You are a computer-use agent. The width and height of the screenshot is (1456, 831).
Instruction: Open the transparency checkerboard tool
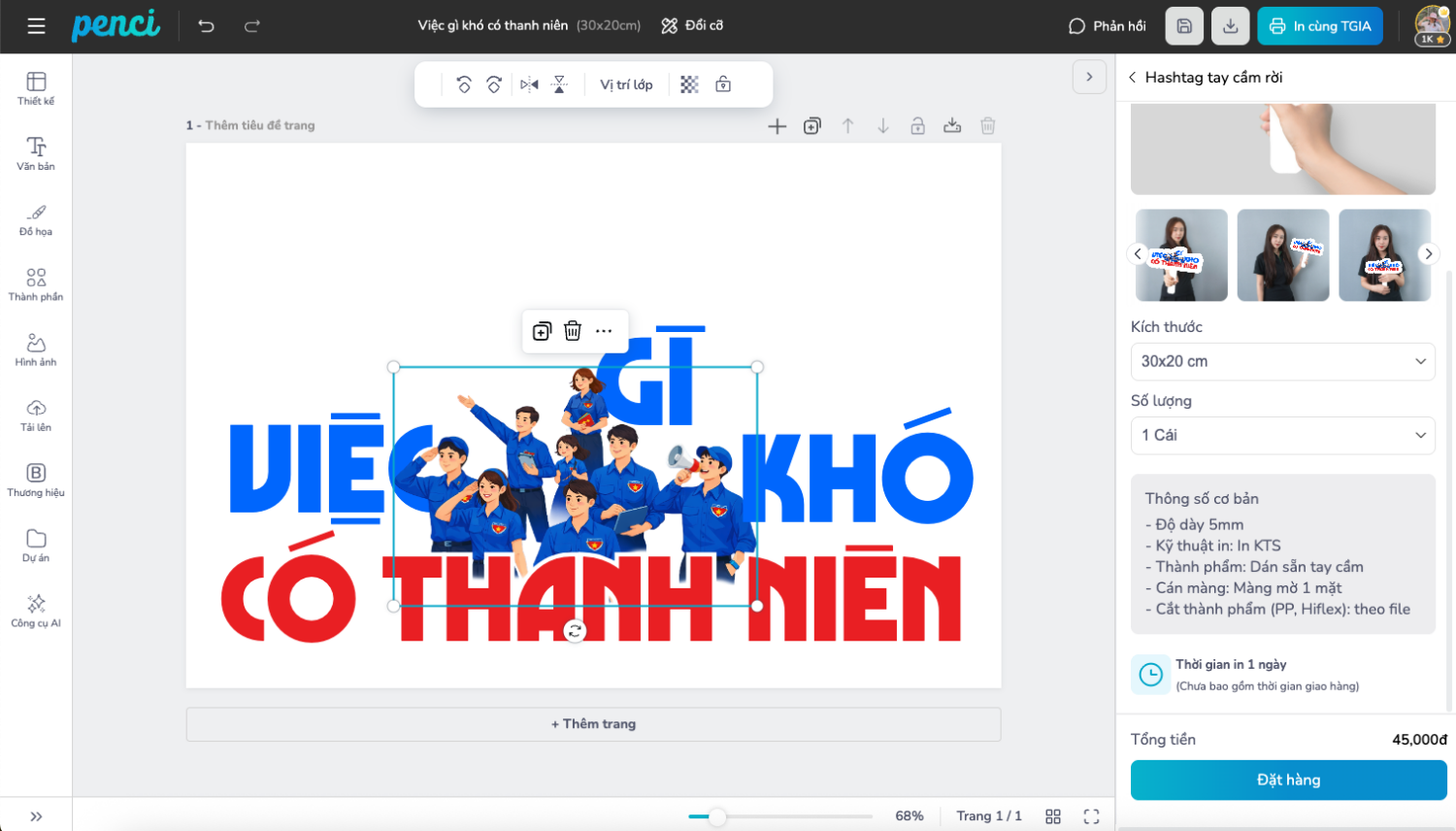pyautogui.click(x=689, y=84)
